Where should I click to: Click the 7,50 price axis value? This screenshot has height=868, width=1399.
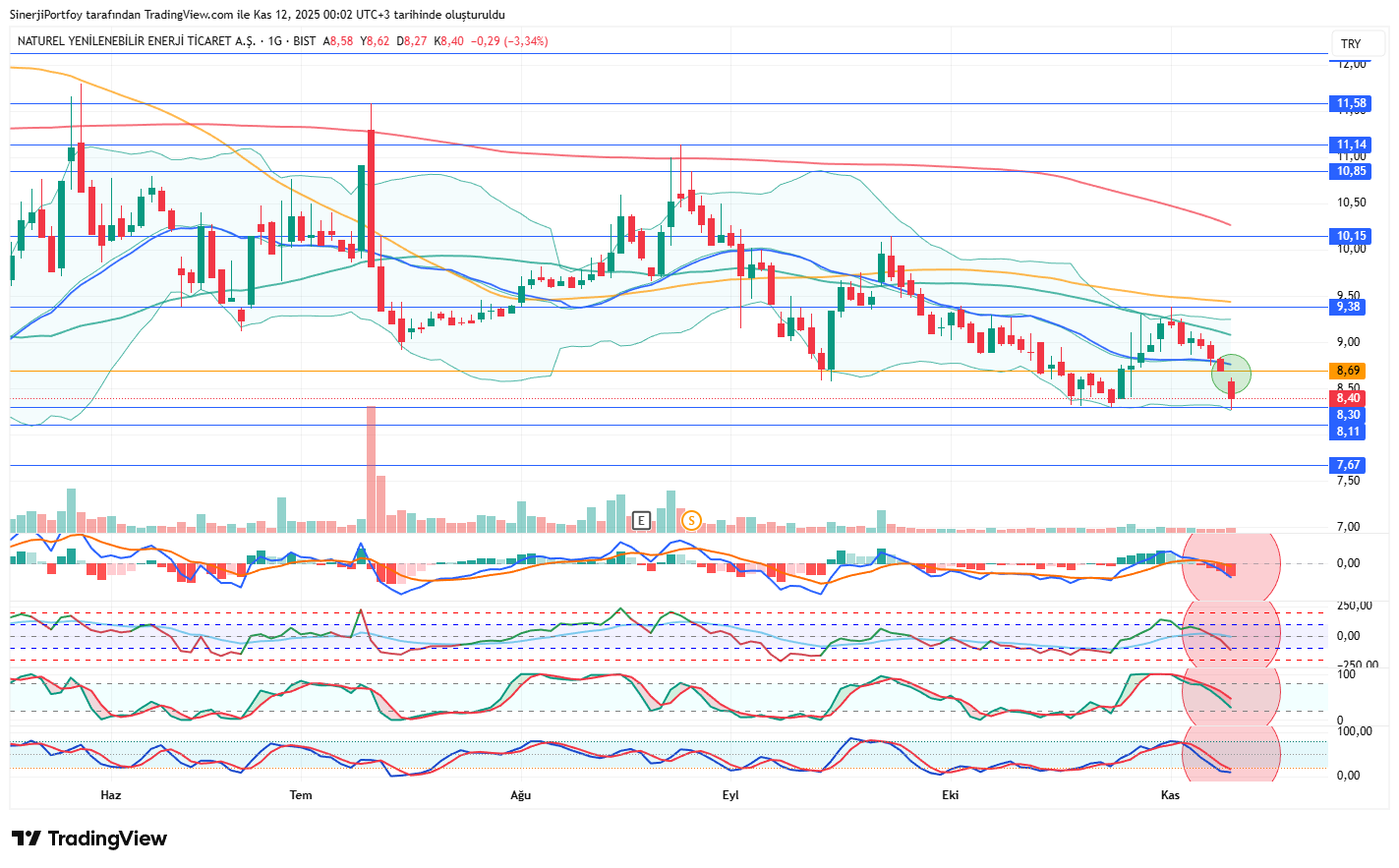(1348, 481)
